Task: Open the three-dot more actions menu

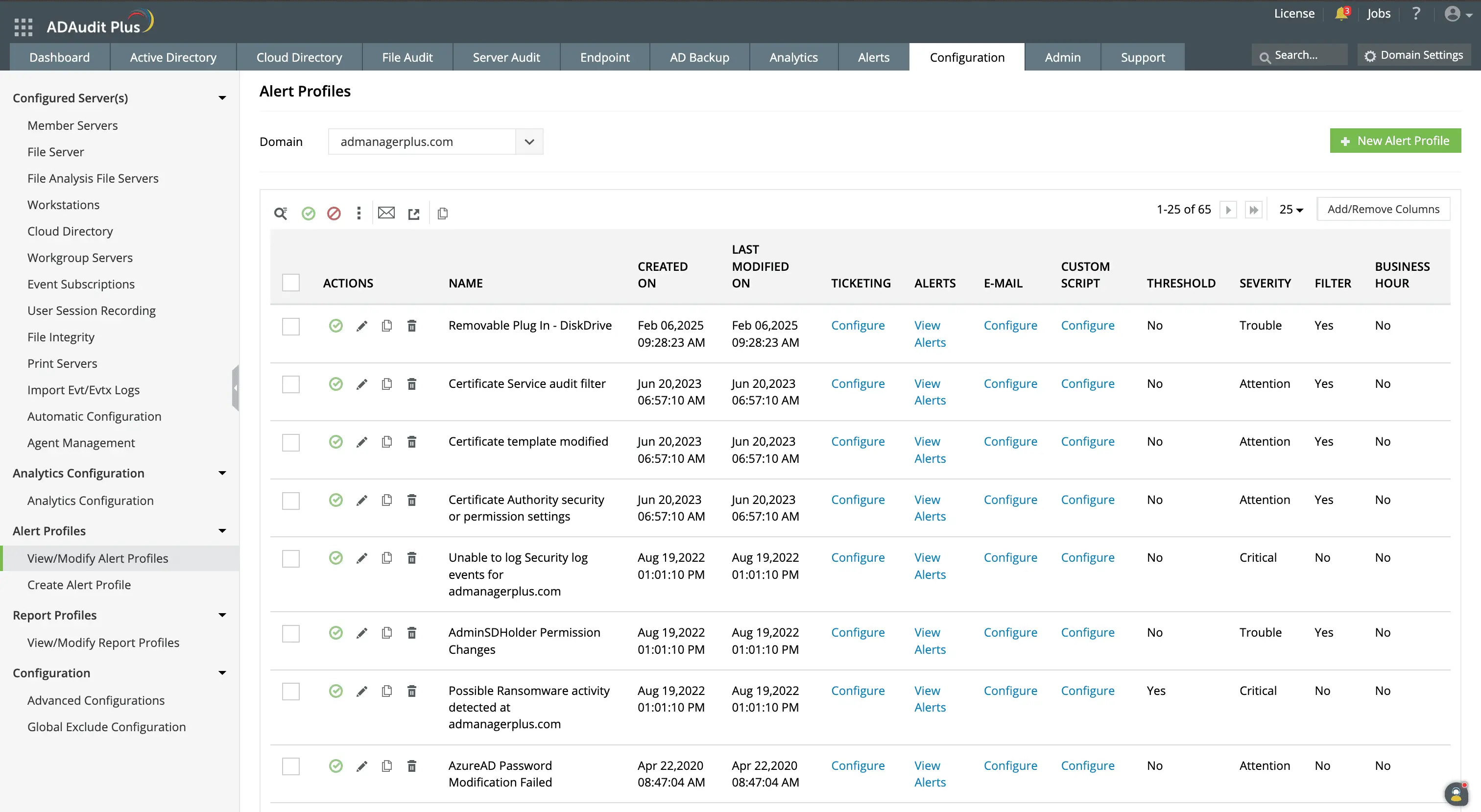Action: (359, 214)
